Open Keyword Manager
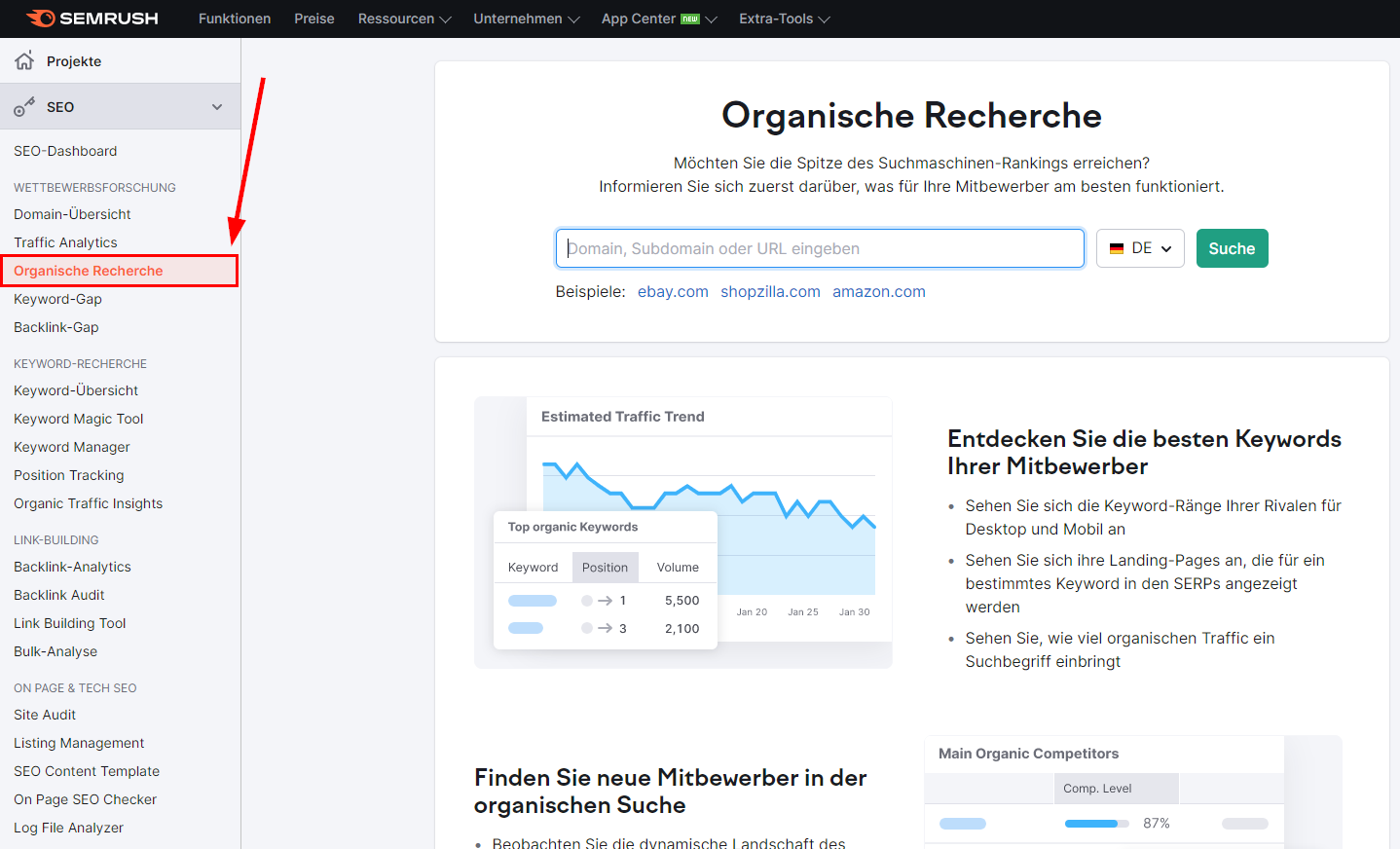 [x=72, y=447]
